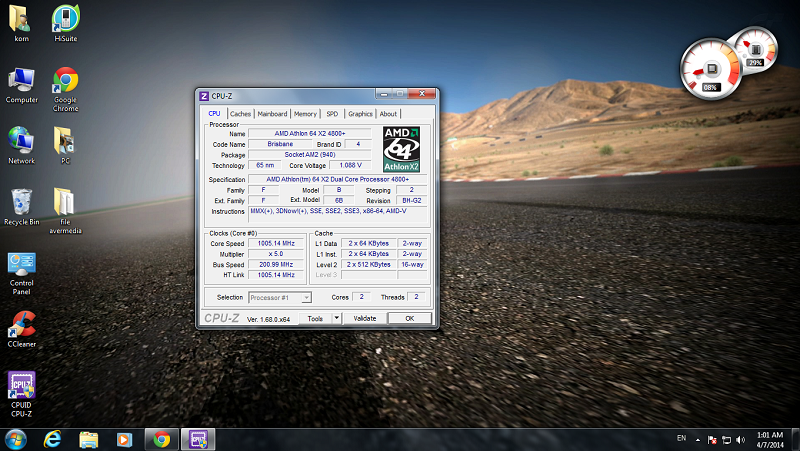Click the HT Link 1005.14 MHz value
This screenshot has width=800, height=451.
(276, 275)
